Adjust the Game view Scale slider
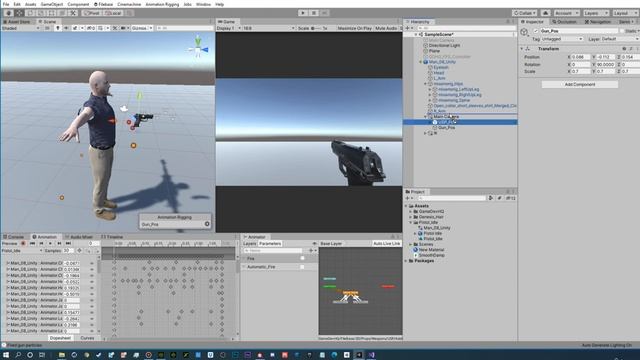 (x=317, y=28)
